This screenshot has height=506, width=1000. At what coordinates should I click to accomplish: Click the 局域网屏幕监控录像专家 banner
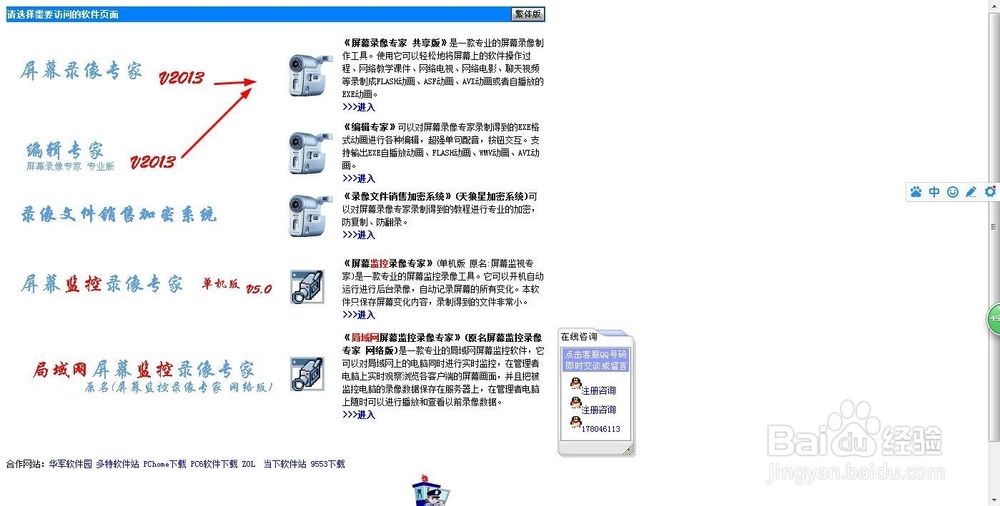point(153,375)
